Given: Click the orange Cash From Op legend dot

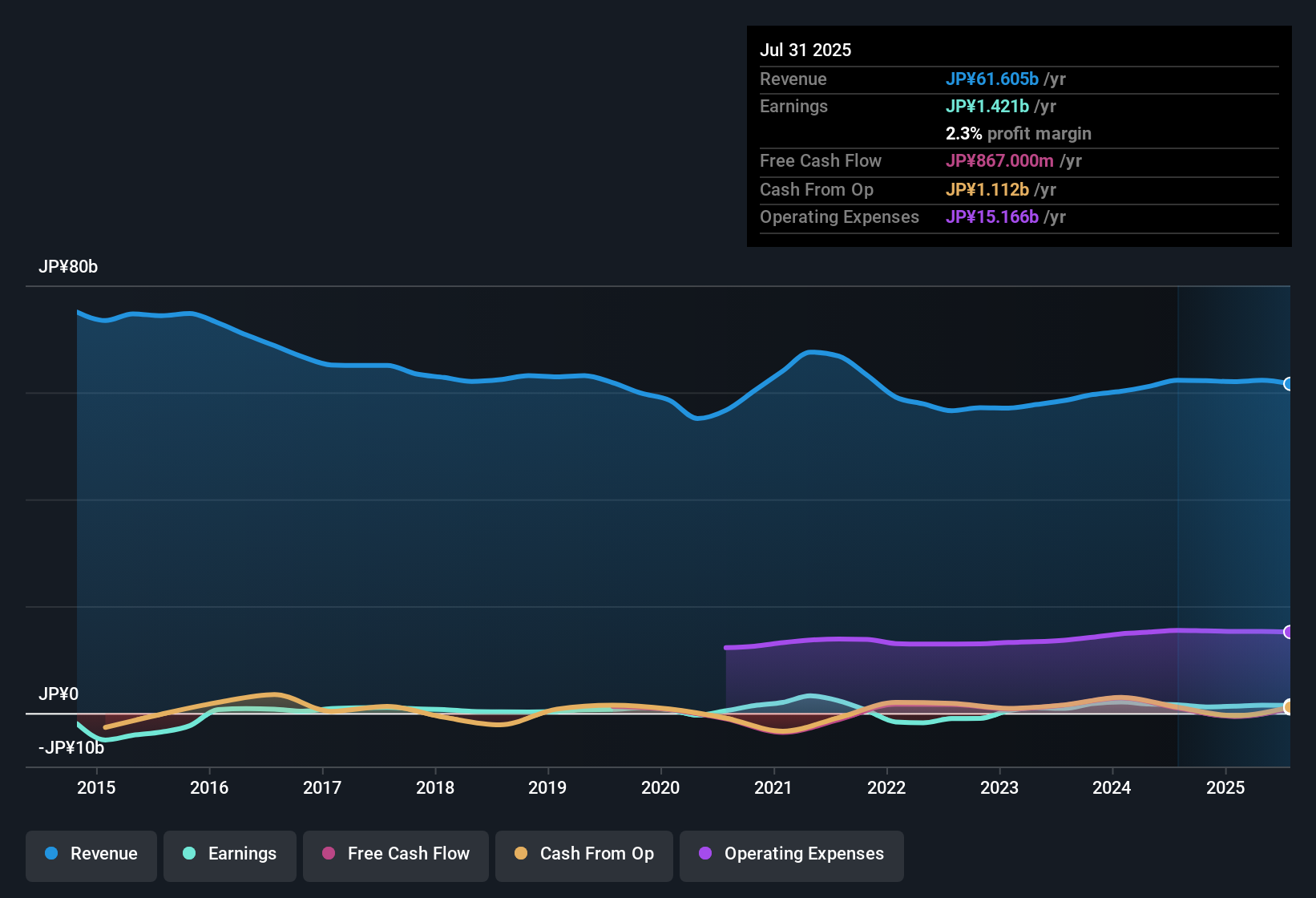Looking at the screenshot, I should [x=520, y=854].
